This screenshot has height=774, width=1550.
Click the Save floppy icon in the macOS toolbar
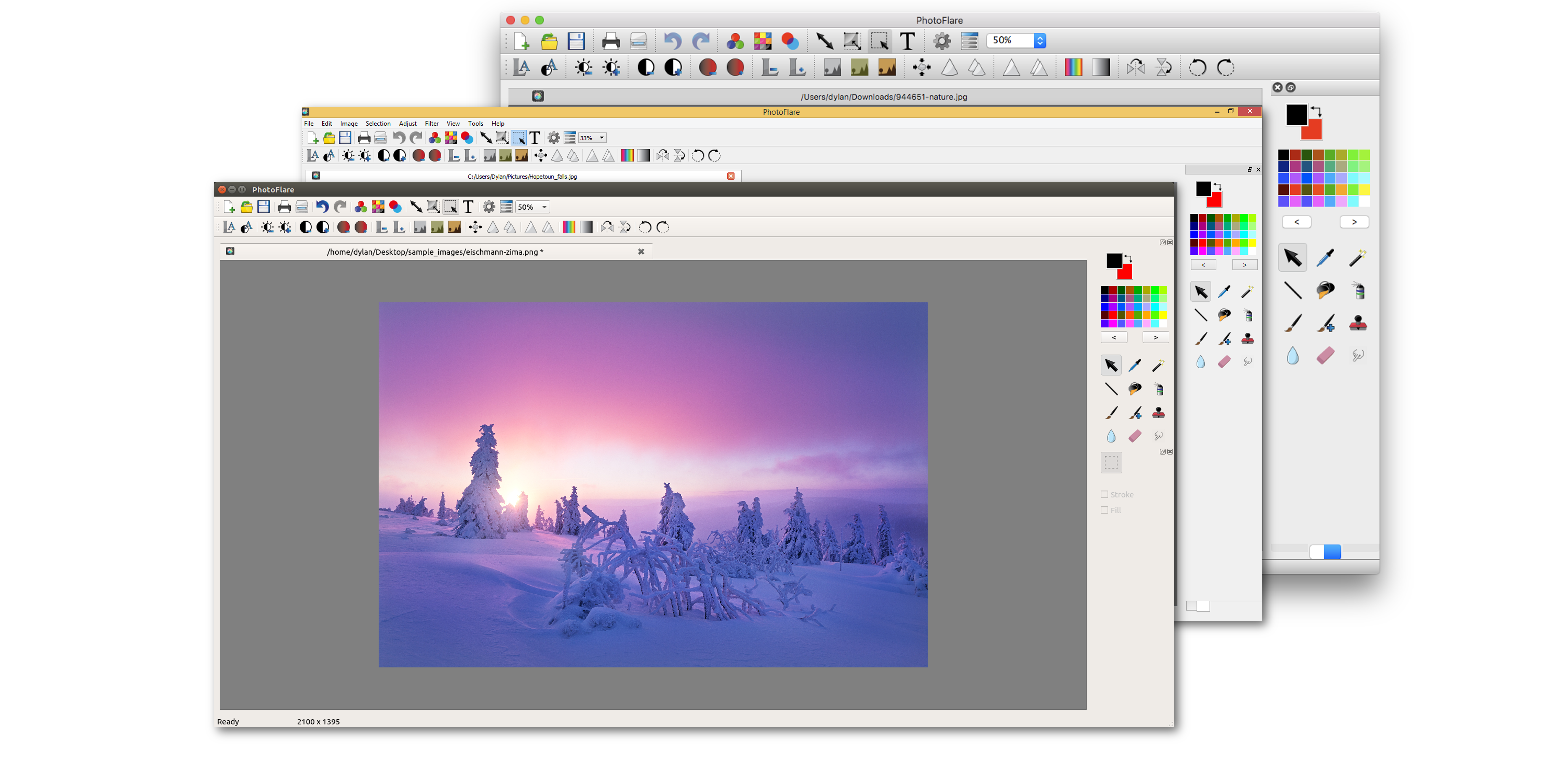(576, 41)
